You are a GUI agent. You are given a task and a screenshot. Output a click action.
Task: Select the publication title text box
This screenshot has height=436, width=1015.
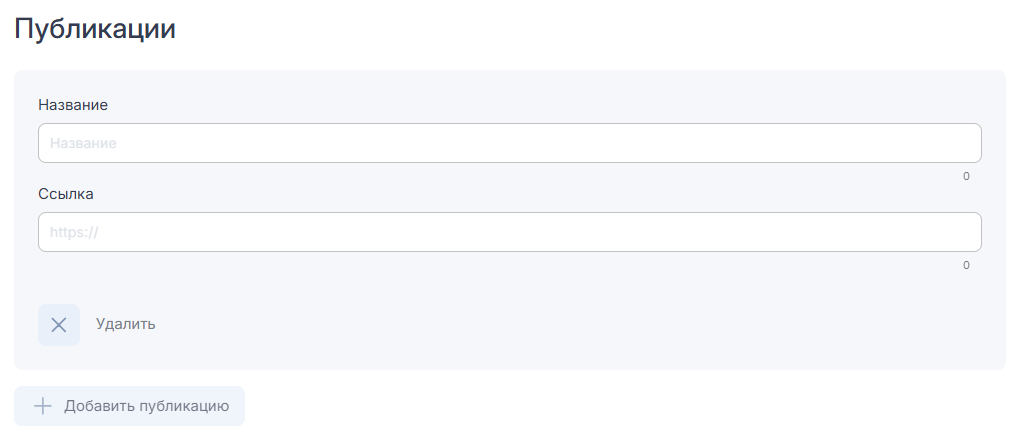pos(509,143)
